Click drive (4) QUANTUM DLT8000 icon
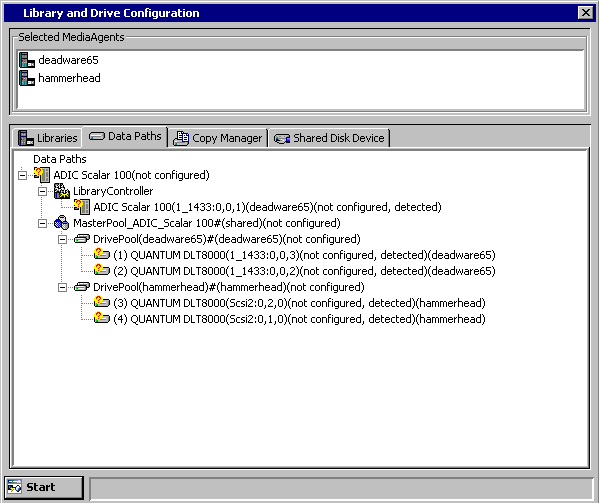The width and height of the screenshot is (599, 503). pyautogui.click(x=102, y=318)
